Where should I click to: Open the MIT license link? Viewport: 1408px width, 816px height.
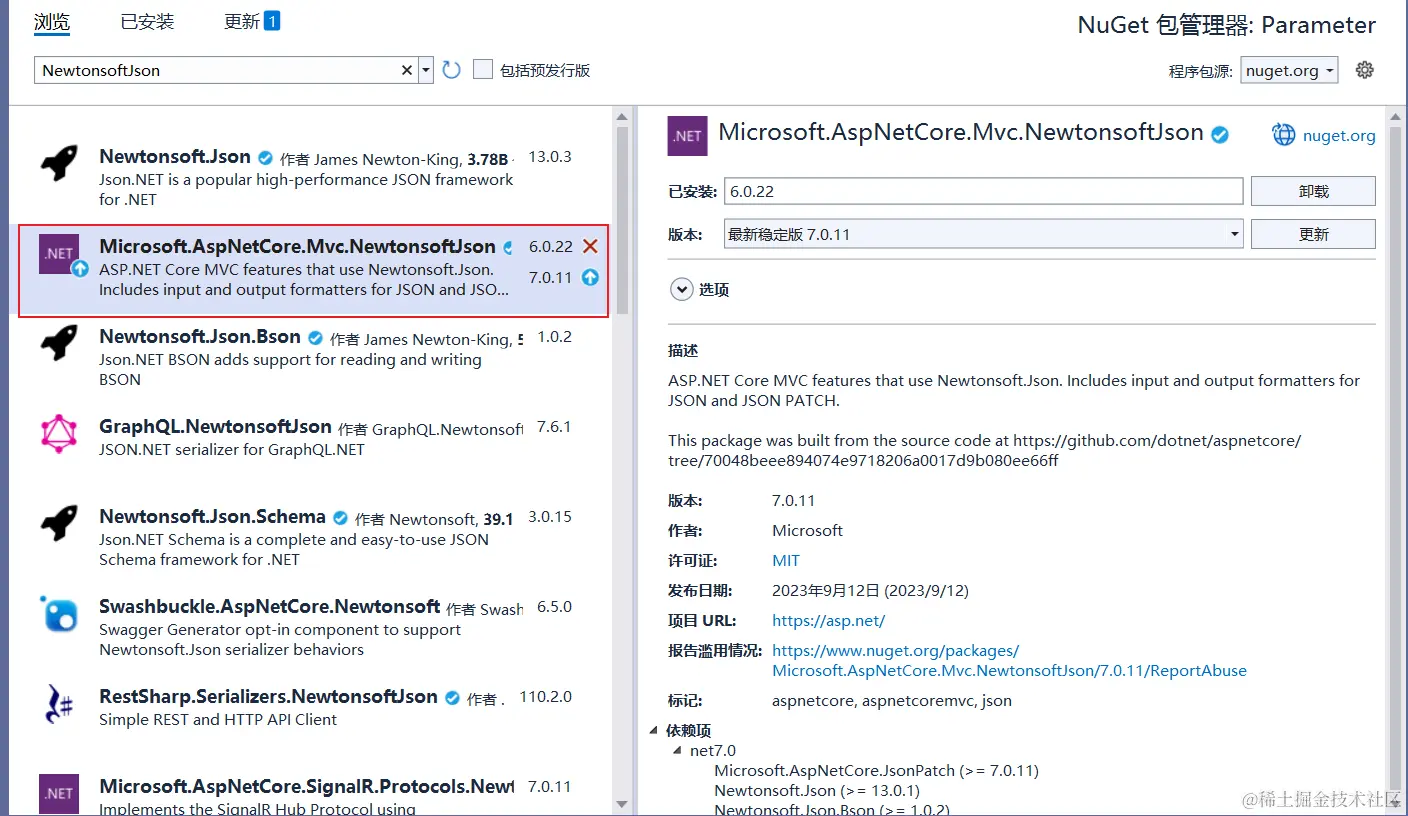[786, 560]
